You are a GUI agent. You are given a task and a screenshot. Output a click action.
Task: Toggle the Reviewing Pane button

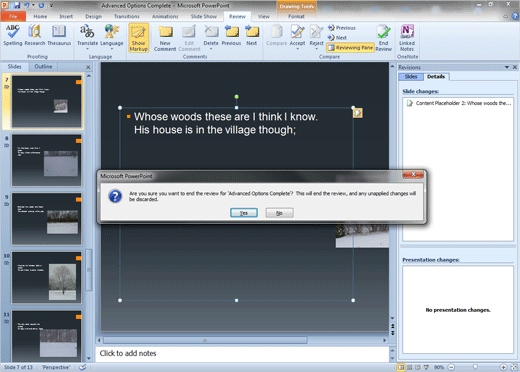[x=350, y=48]
